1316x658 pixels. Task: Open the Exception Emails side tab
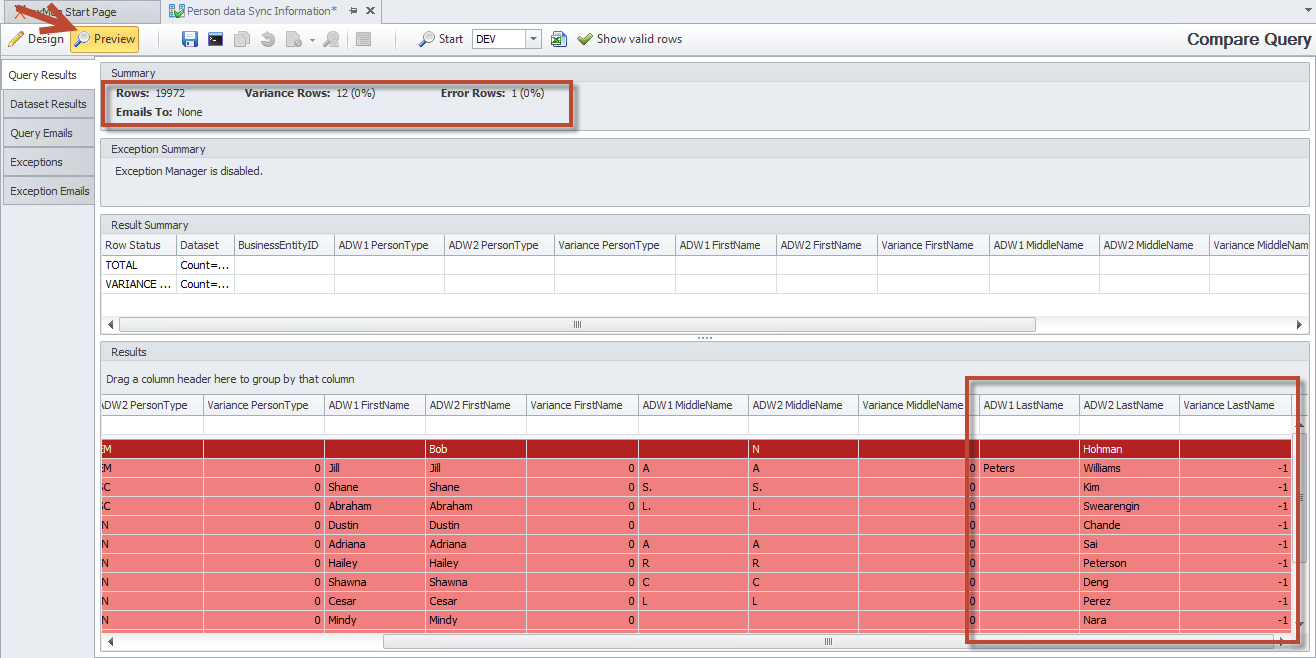pyautogui.click(x=48, y=191)
